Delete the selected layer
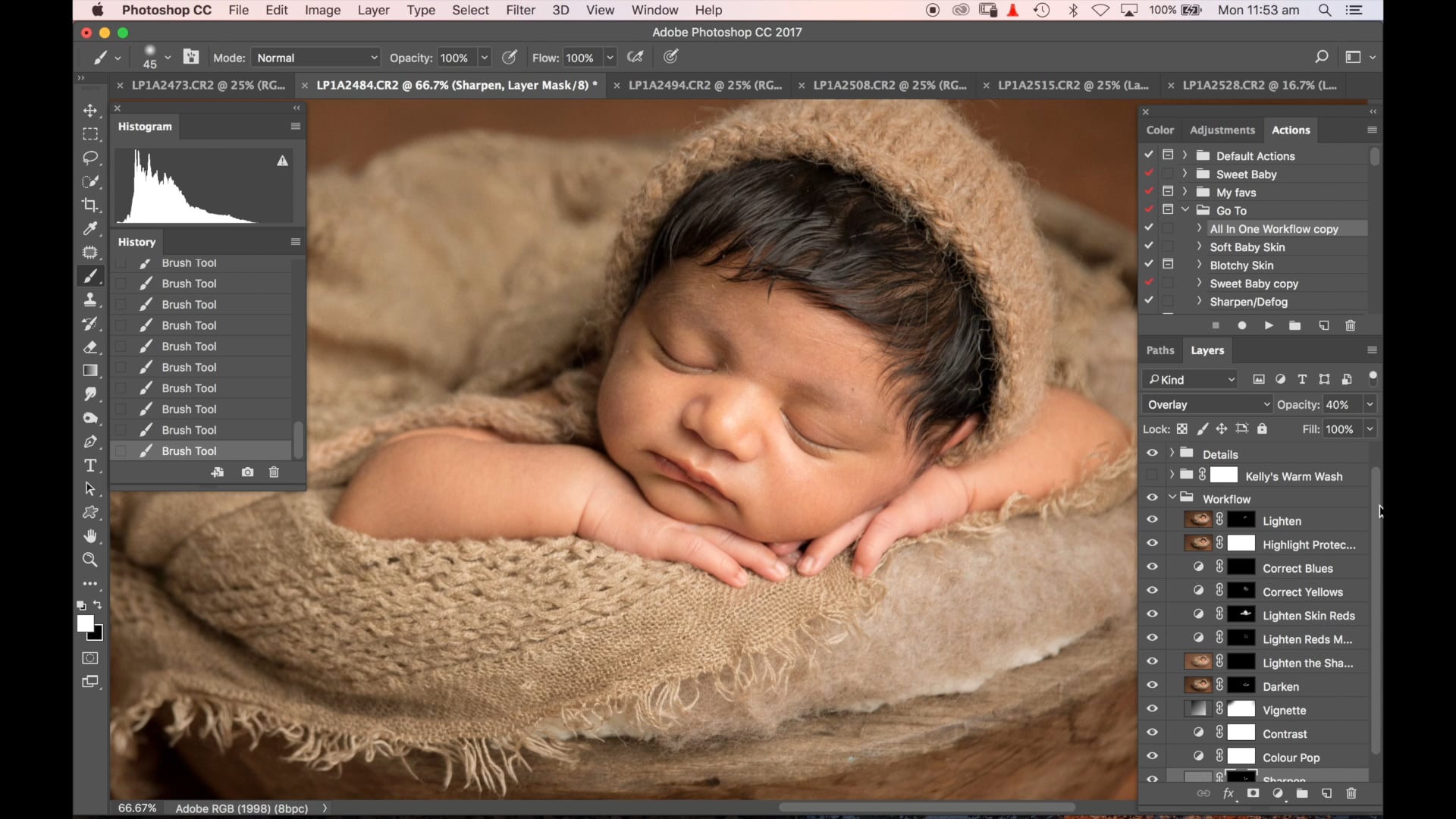 (1351, 793)
